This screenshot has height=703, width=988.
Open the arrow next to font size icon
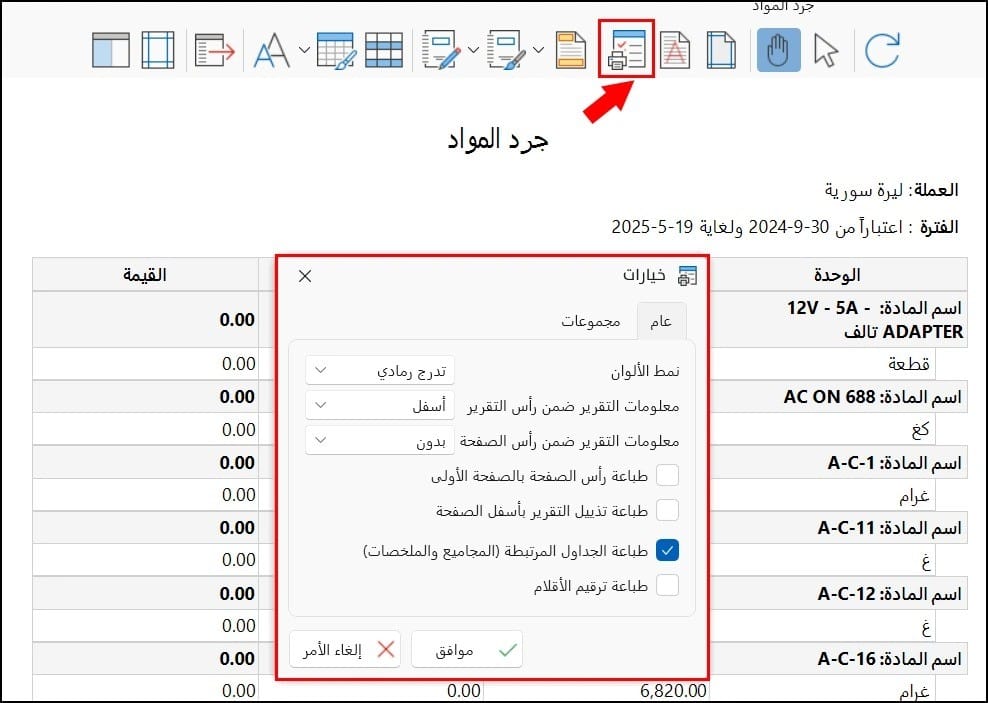[304, 50]
